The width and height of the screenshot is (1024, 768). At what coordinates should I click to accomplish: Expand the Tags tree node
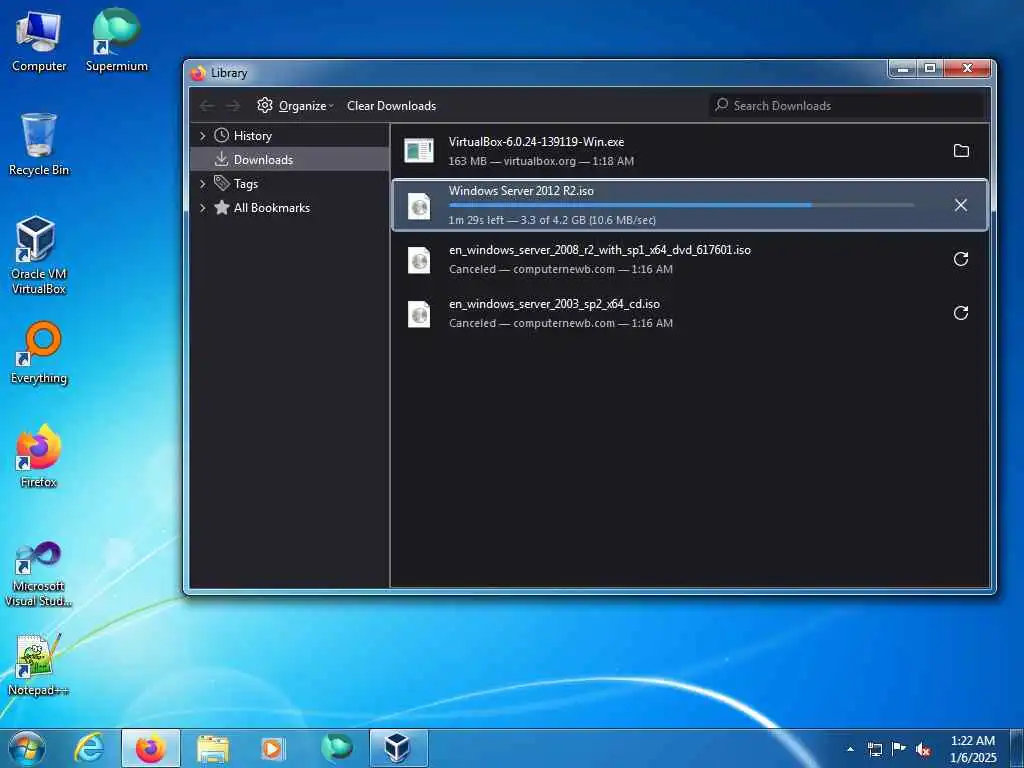click(x=202, y=184)
